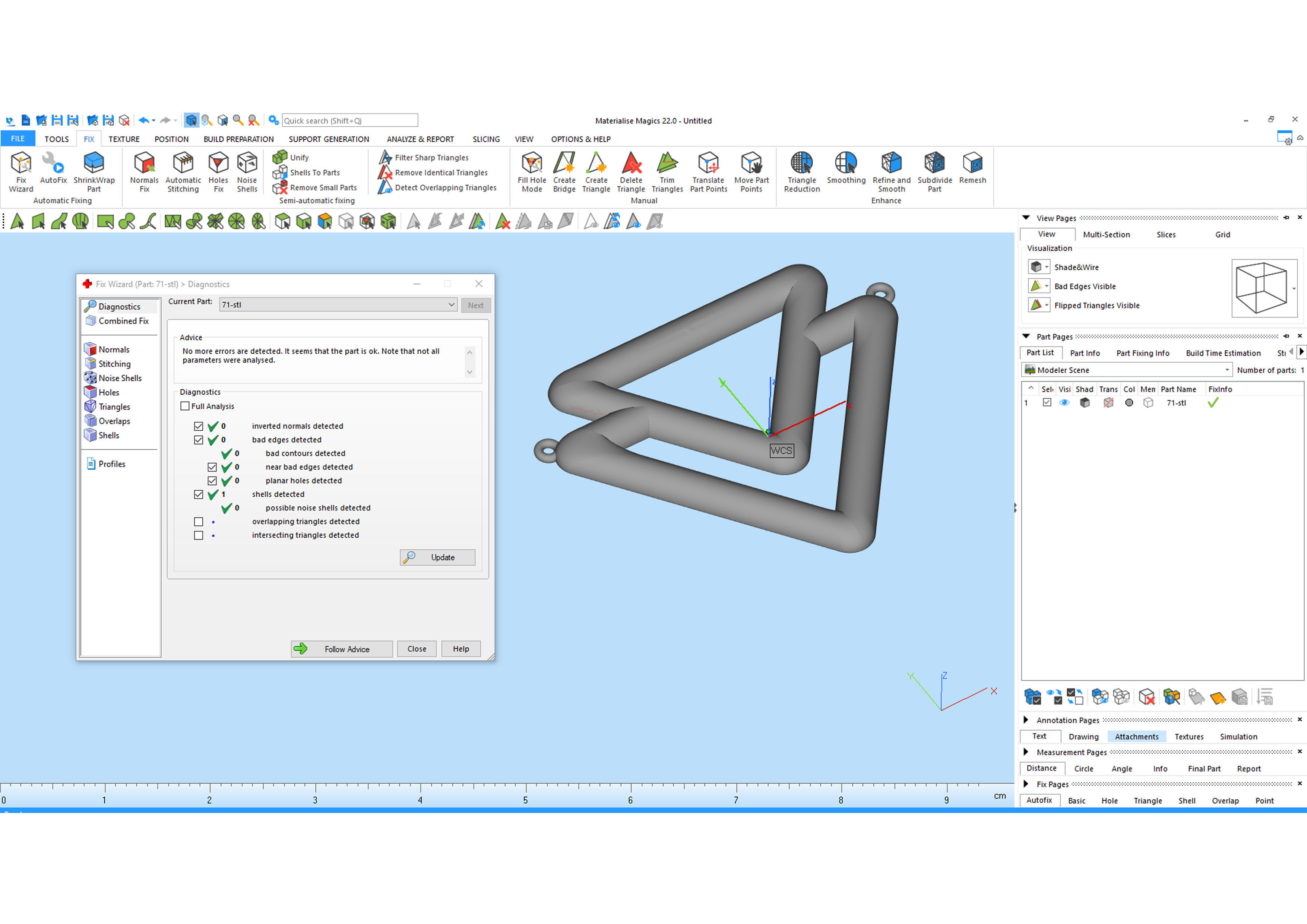Image resolution: width=1307 pixels, height=924 pixels.
Task: Open the Current Part dropdown
Action: coord(451,304)
